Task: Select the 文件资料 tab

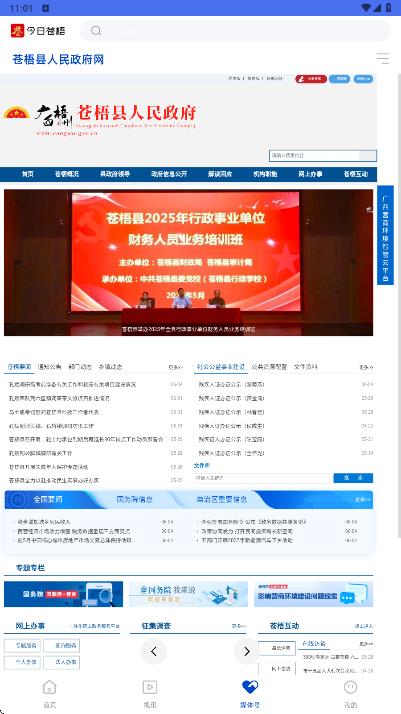Action: (x=306, y=367)
